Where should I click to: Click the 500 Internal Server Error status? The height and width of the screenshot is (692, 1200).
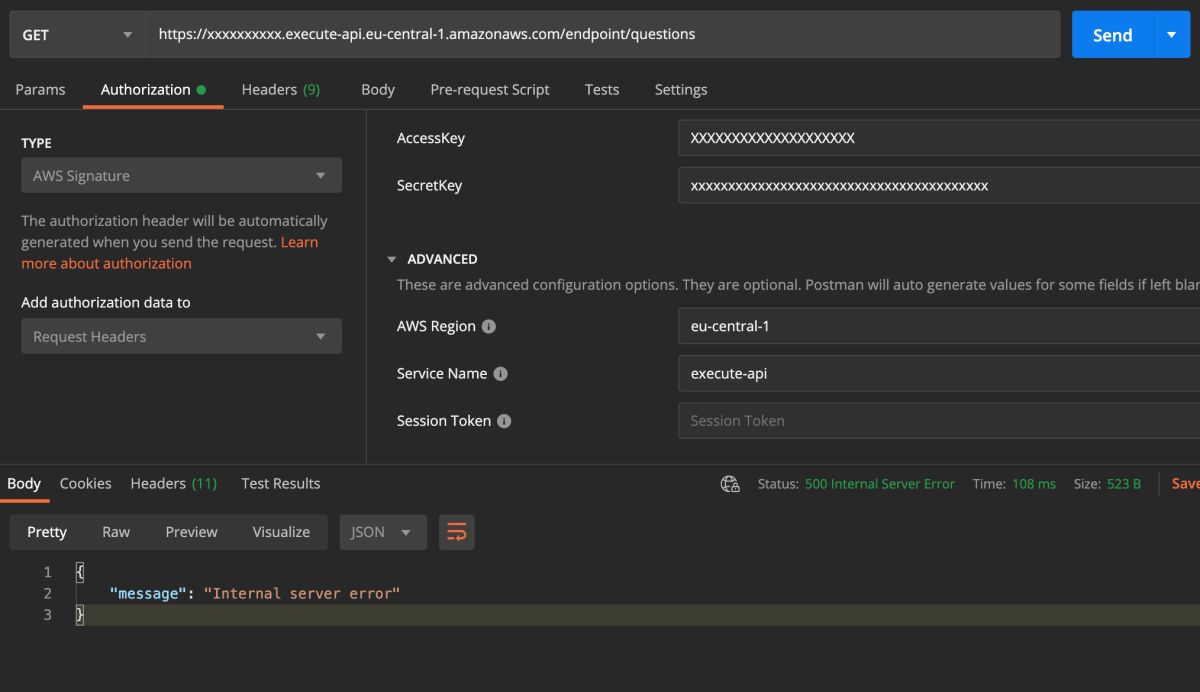pos(880,484)
